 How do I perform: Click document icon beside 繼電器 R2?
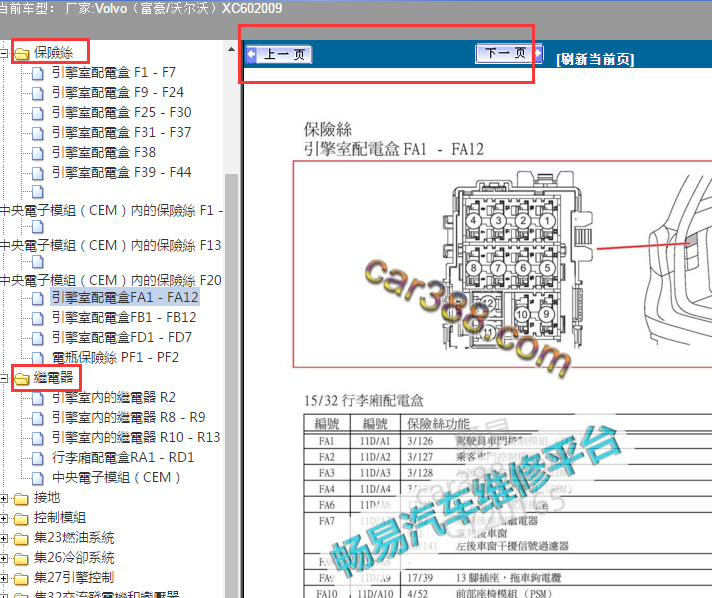point(38,398)
